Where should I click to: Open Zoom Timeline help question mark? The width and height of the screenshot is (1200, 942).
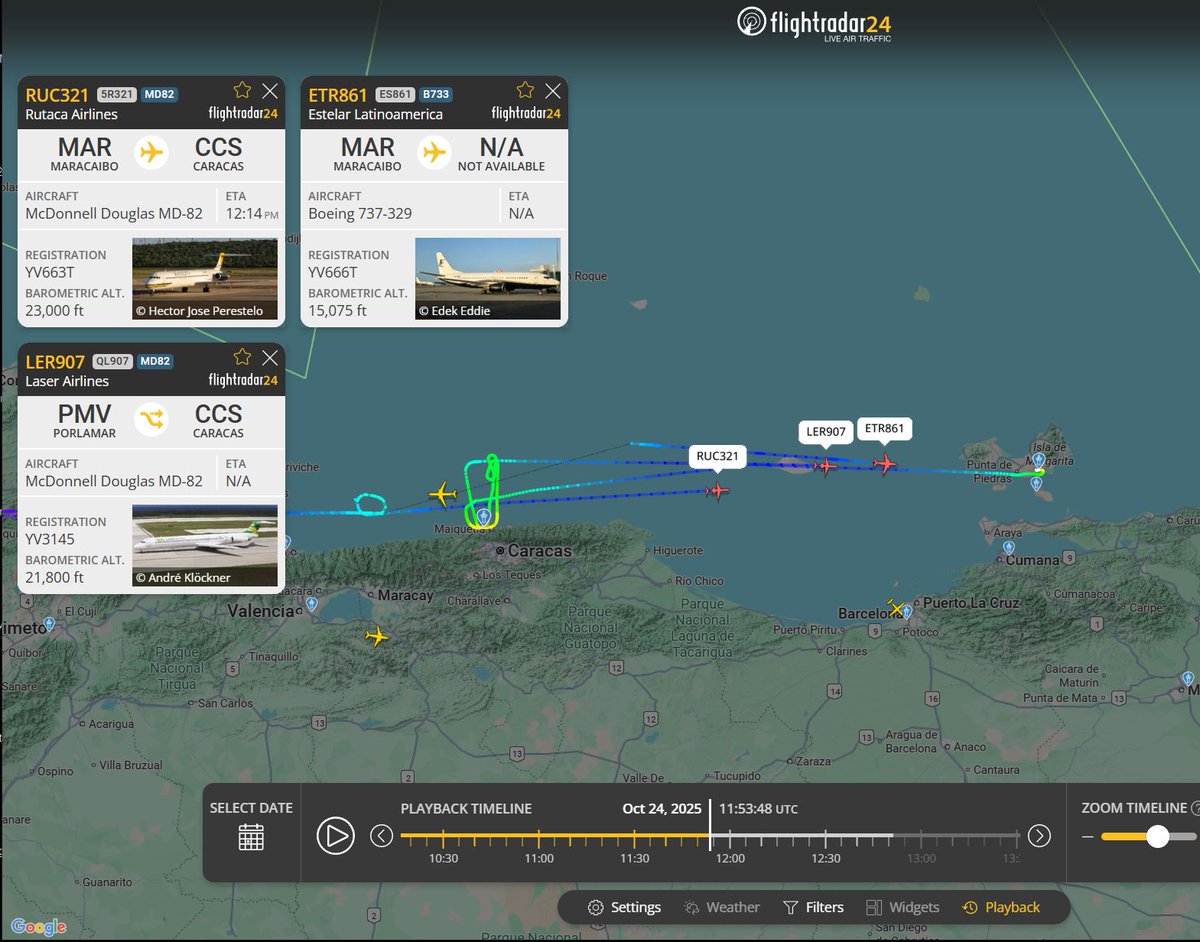1195,808
